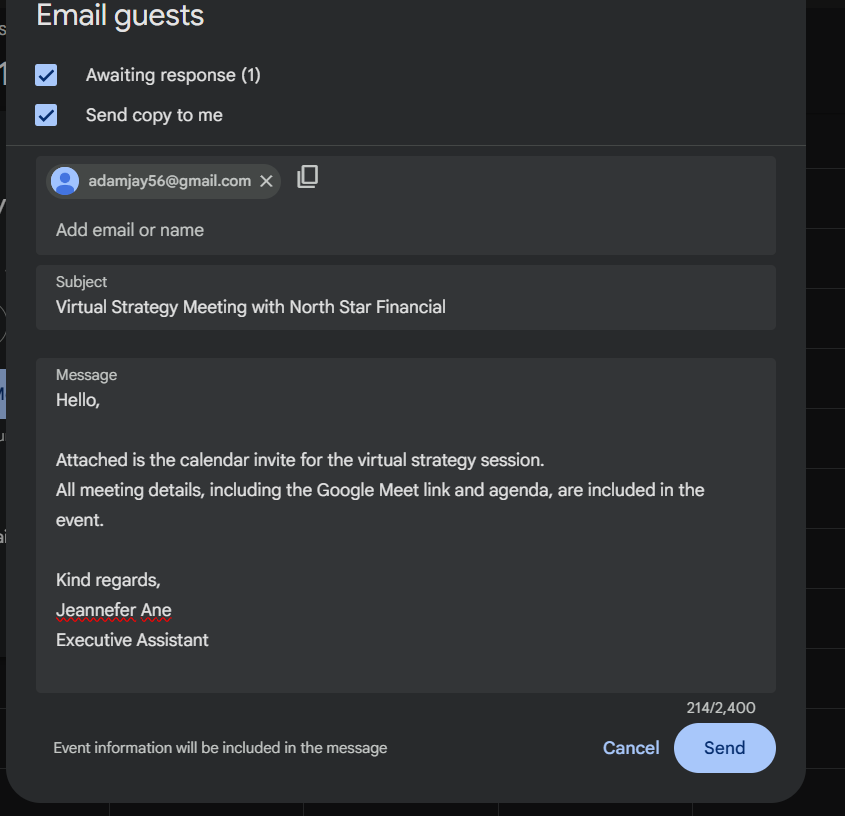This screenshot has width=845, height=816.
Task: Uncheck the Awaiting response checkbox
Action: (x=46, y=75)
